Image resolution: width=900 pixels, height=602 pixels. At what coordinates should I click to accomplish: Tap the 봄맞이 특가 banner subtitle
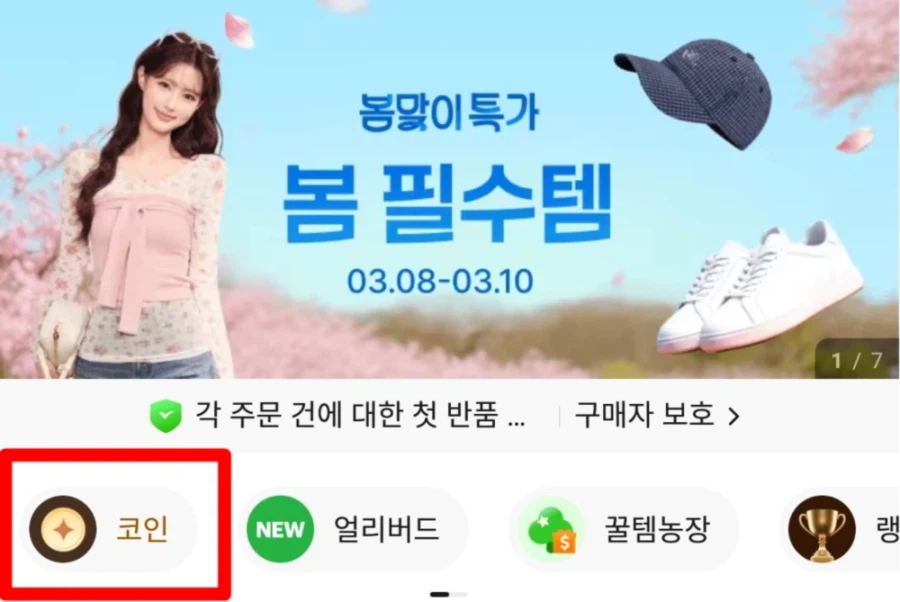click(449, 111)
